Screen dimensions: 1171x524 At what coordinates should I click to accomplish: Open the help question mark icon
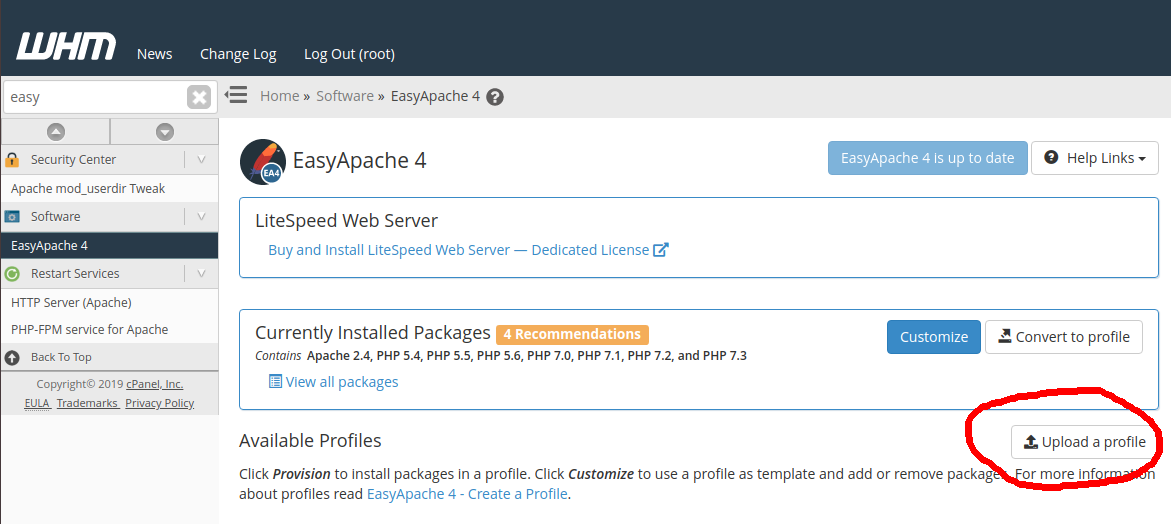(494, 97)
